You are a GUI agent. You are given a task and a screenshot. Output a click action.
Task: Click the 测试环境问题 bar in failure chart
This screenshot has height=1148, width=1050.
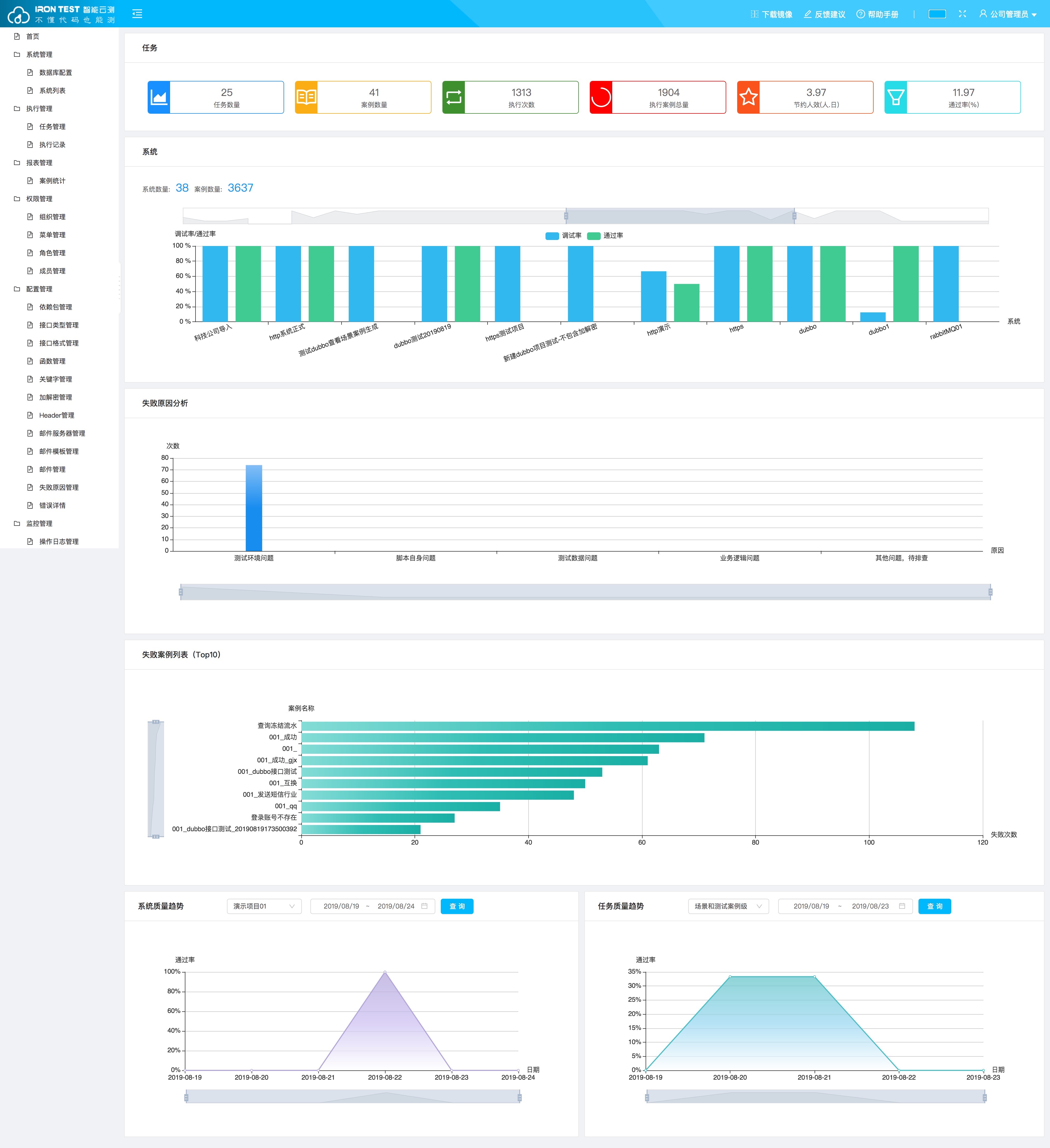(x=254, y=508)
